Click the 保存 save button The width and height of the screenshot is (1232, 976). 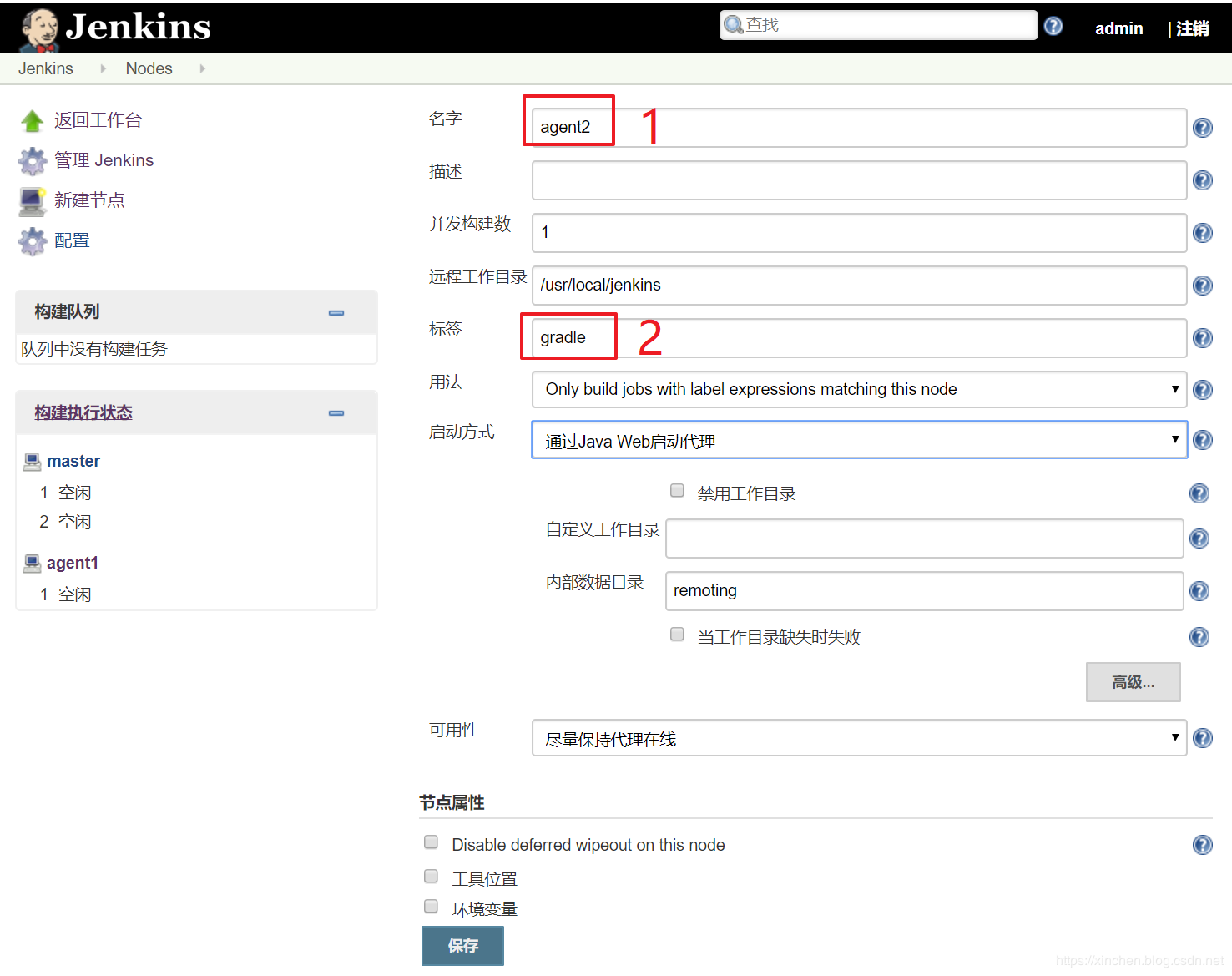click(462, 946)
